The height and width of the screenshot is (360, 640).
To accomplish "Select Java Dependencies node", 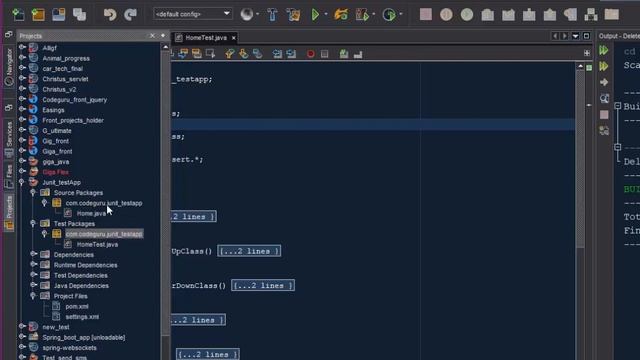I will [81, 286].
